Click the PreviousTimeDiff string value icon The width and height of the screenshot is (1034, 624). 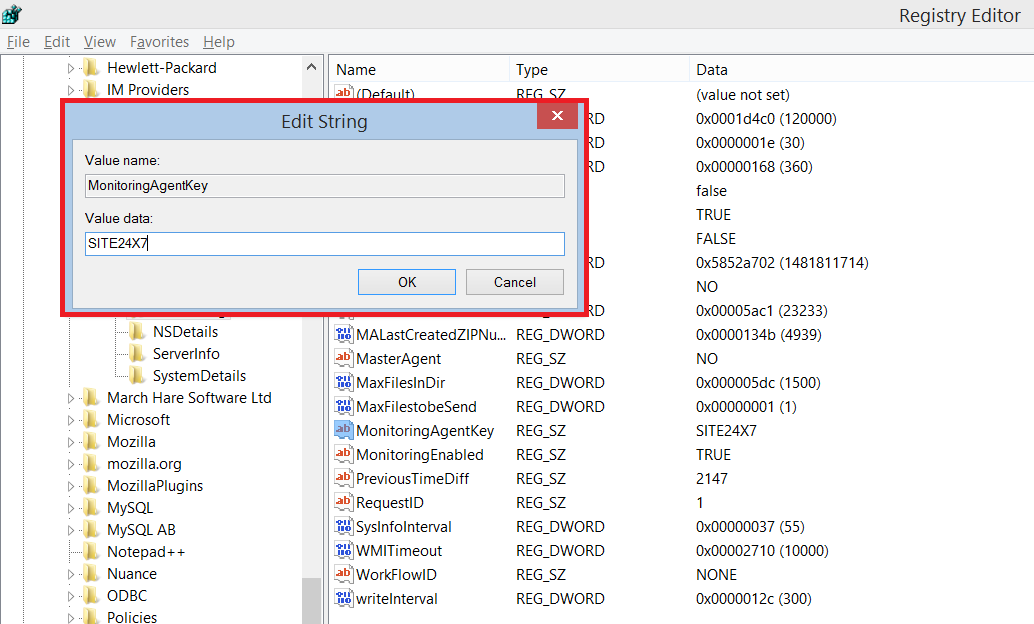[x=344, y=478]
